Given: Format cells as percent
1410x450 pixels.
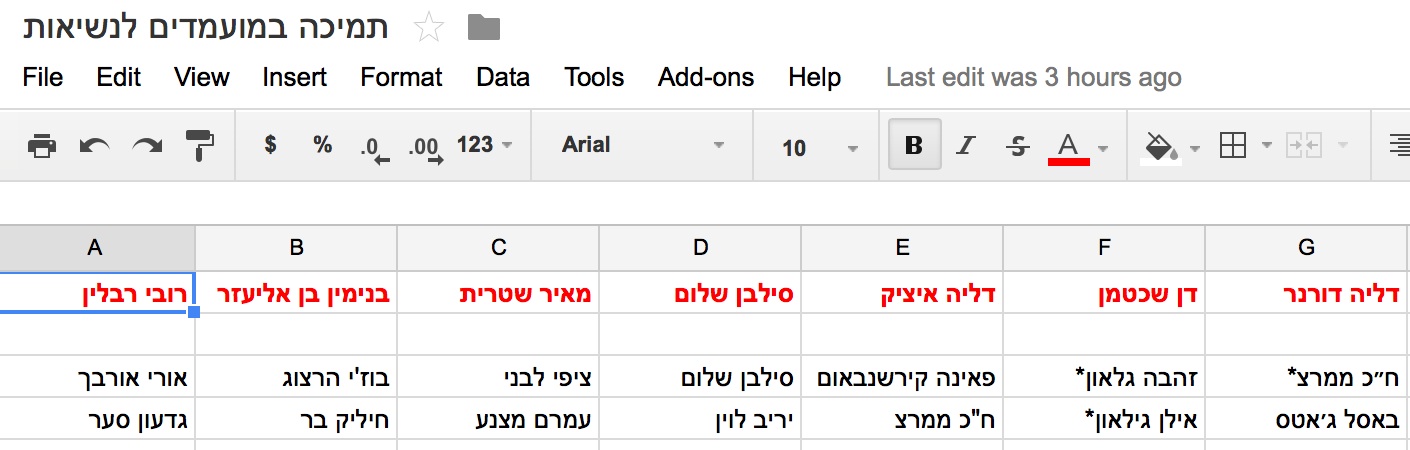Looking at the screenshot, I should [x=322, y=145].
